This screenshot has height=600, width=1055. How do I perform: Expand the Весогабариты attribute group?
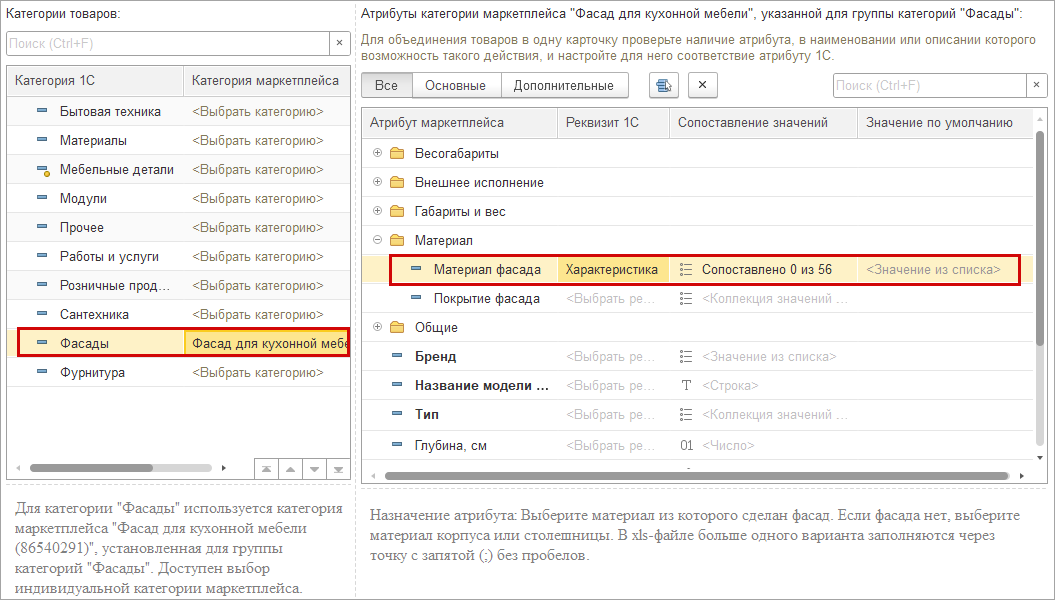[x=377, y=153]
